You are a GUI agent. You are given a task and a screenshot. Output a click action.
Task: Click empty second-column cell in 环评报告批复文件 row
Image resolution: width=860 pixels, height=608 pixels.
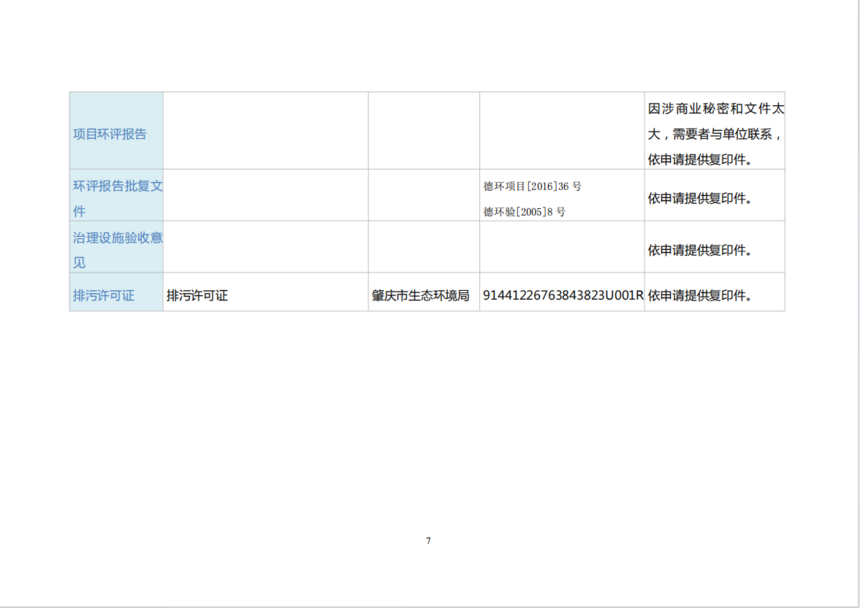pos(265,198)
